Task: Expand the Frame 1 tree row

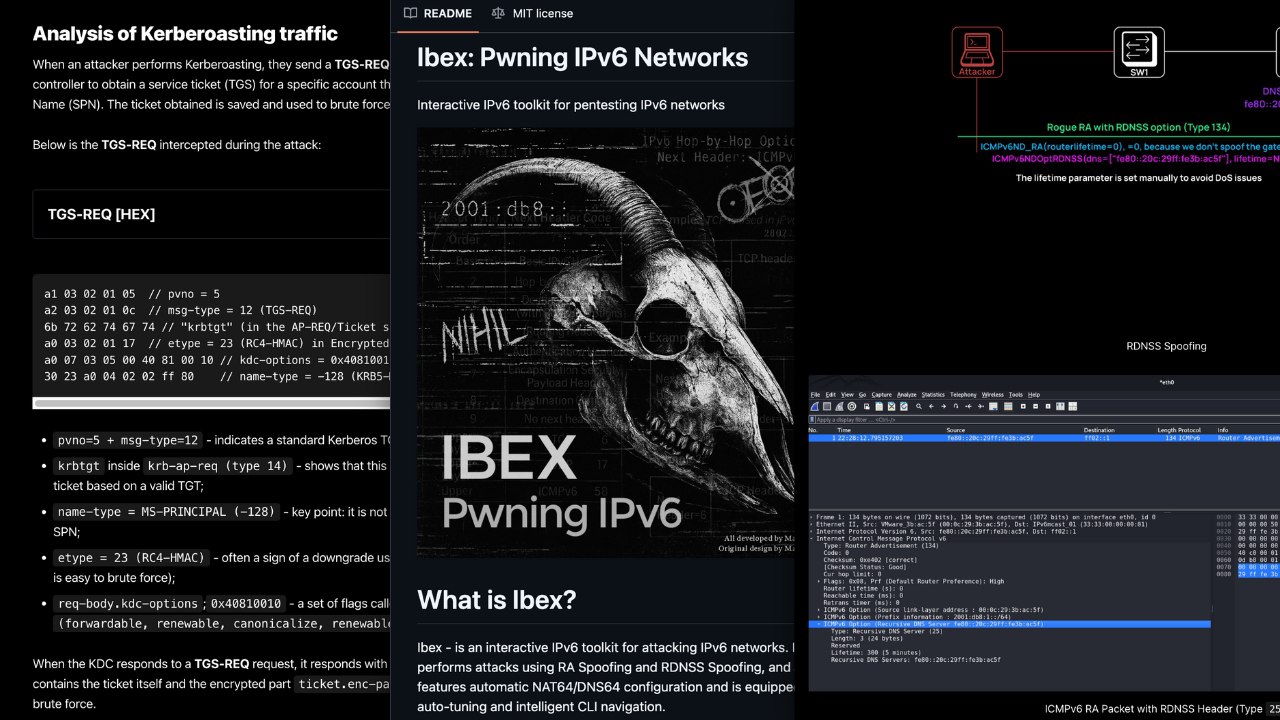Action: click(x=812, y=517)
